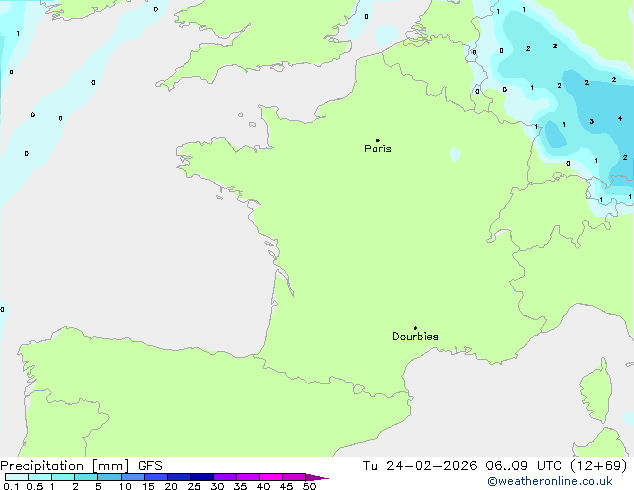
Task: Click the '06..09 UTC' time range text
Action: tap(523, 466)
